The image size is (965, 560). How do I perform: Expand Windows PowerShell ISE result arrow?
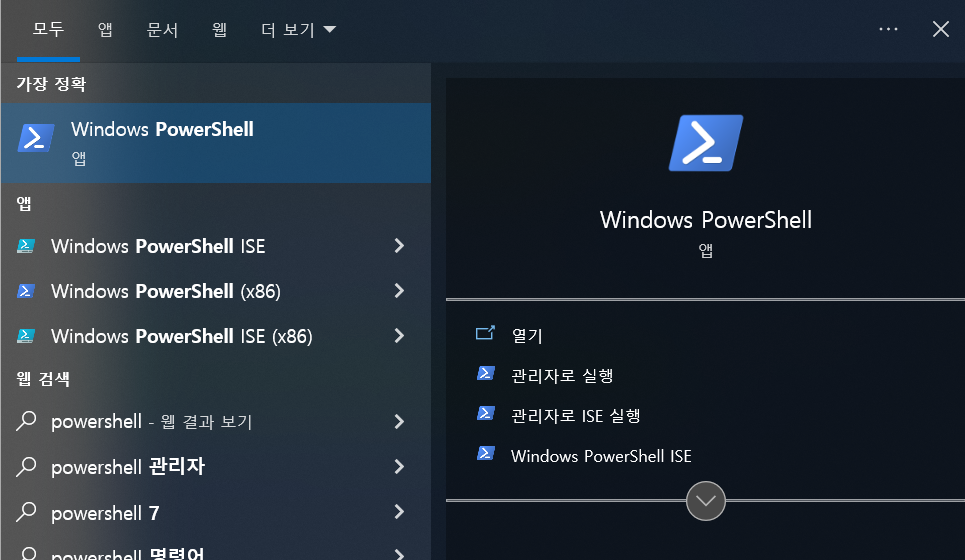[399, 246]
